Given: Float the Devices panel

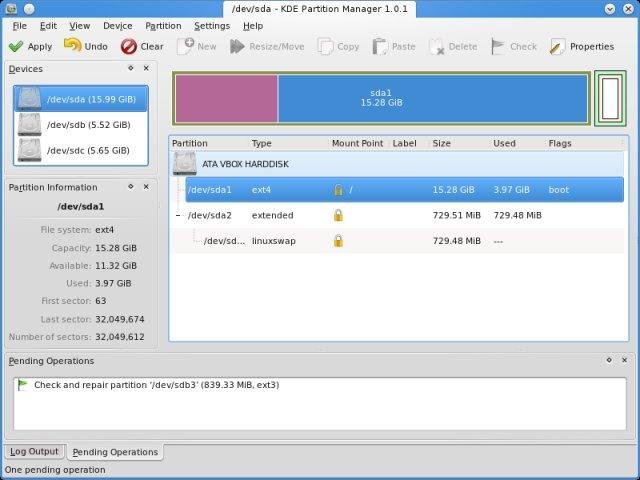Looking at the screenshot, I should (131, 68).
